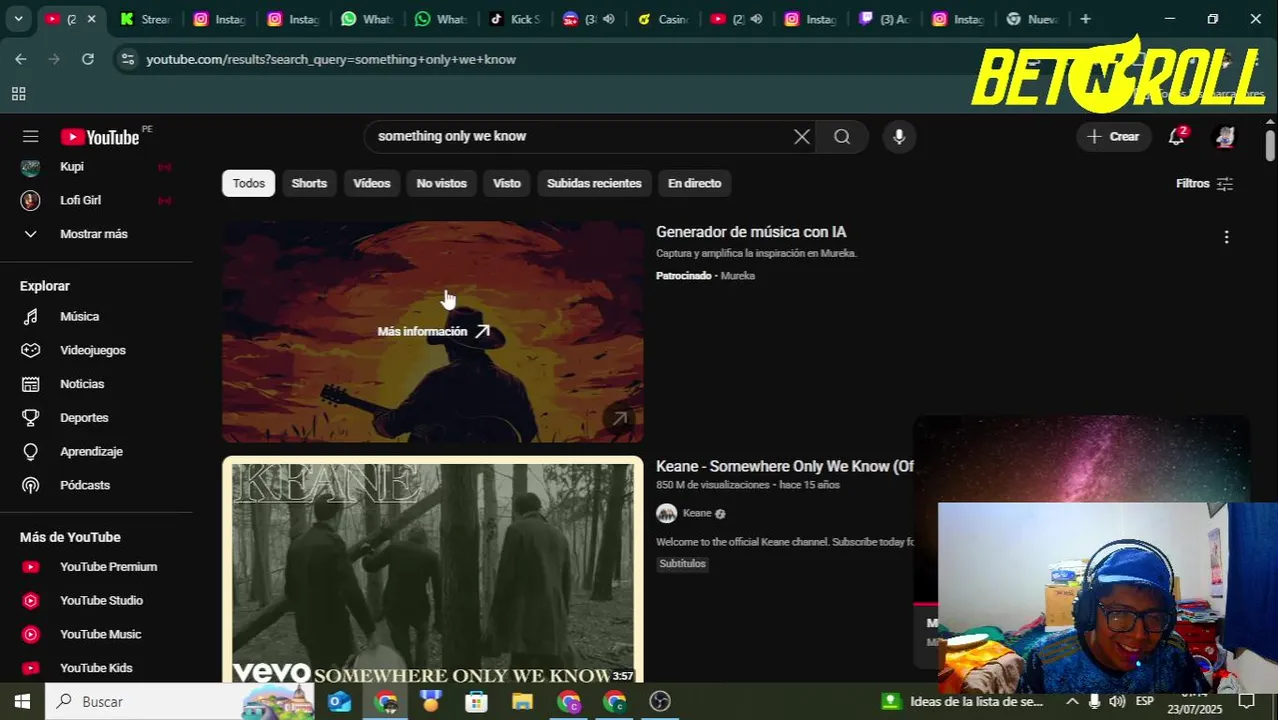Select the Todos filter chip

coord(249,183)
